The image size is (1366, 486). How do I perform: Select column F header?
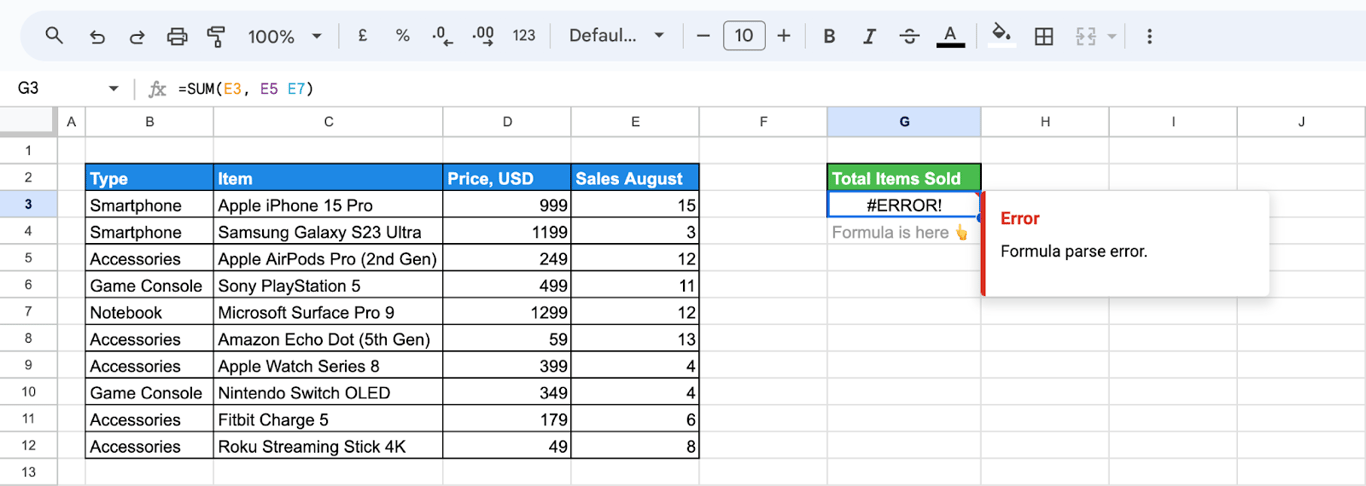[x=763, y=122]
